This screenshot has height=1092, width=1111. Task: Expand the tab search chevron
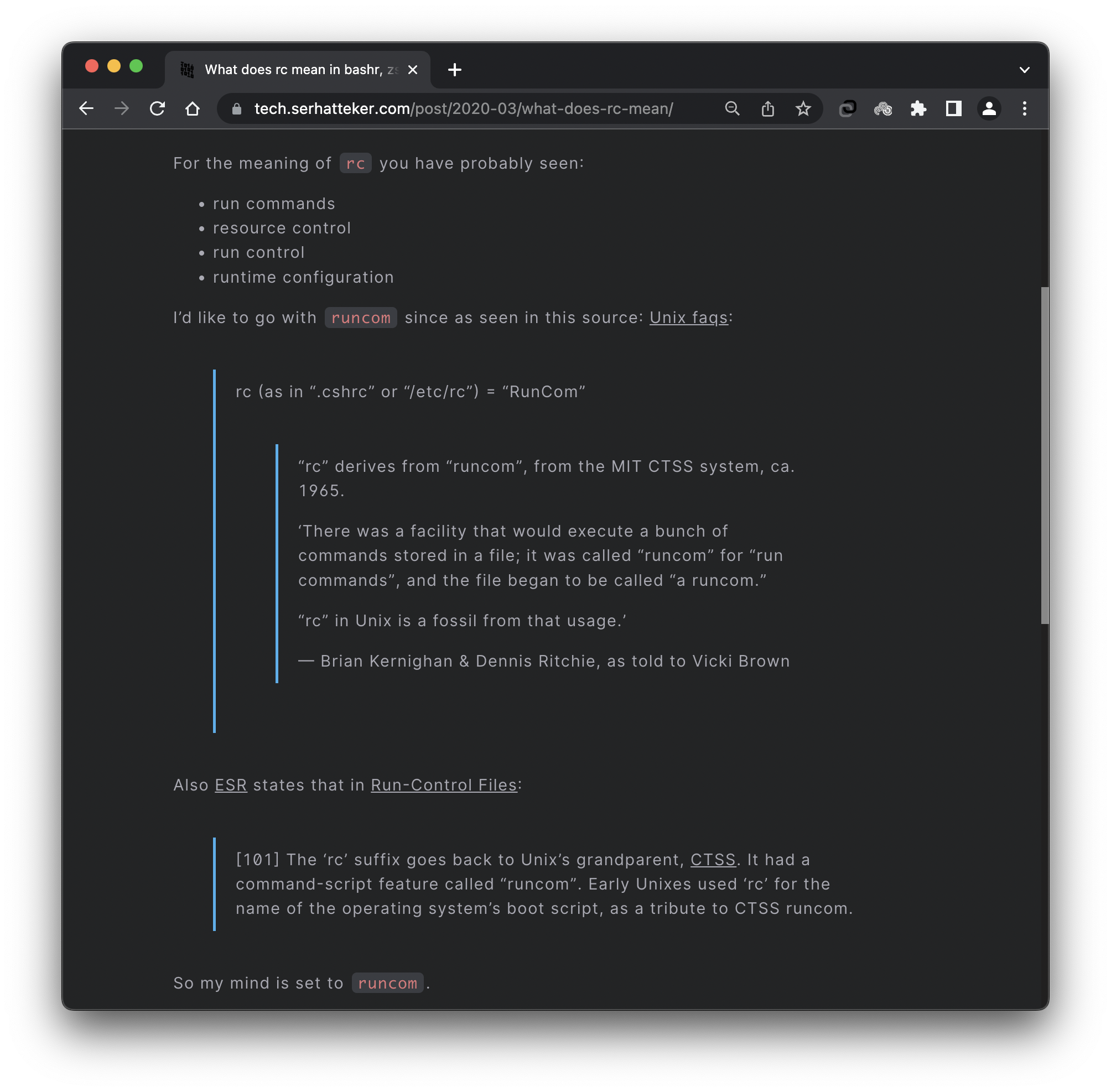click(1024, 70)
